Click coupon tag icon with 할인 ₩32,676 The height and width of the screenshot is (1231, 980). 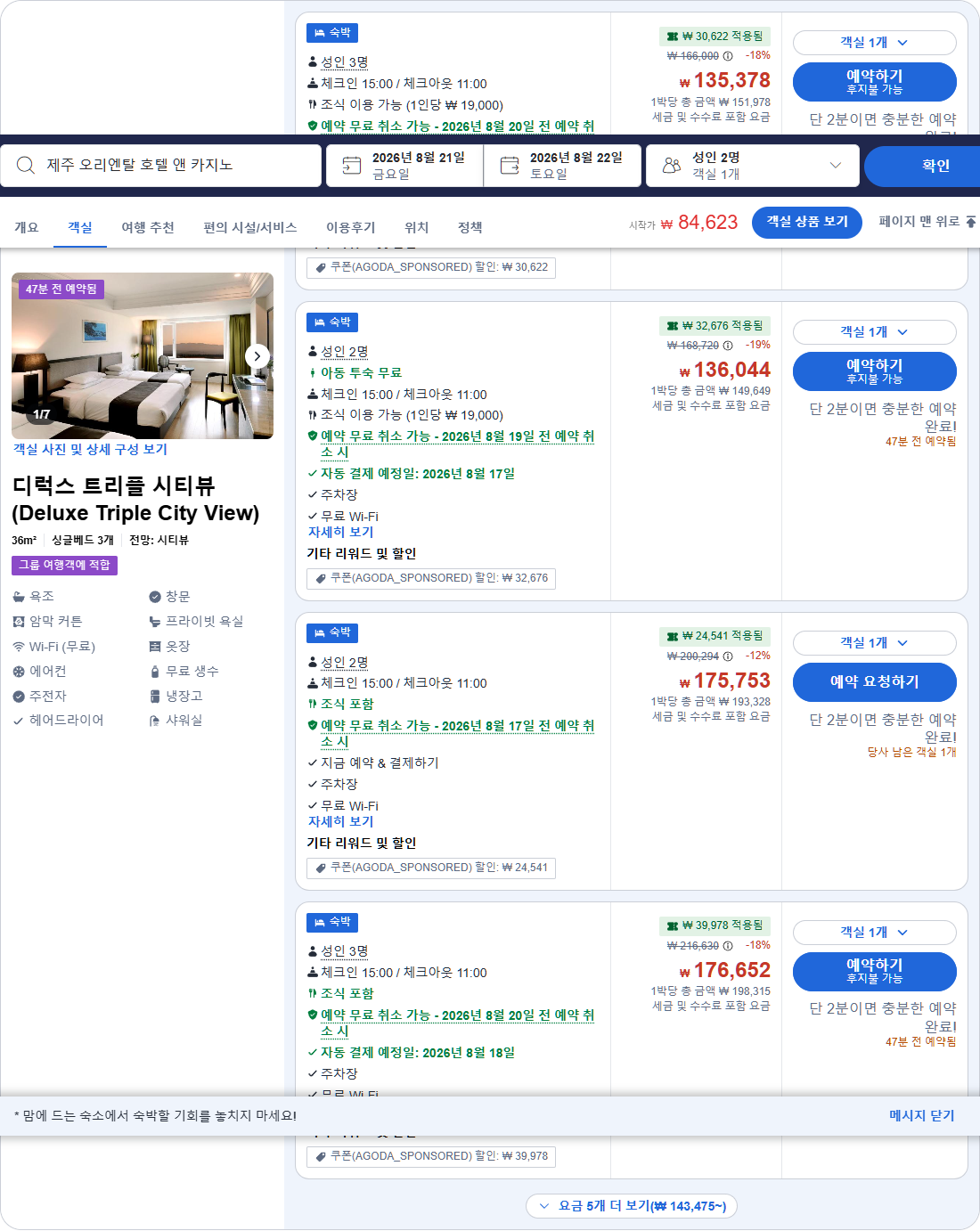click(x=321, y=579)
